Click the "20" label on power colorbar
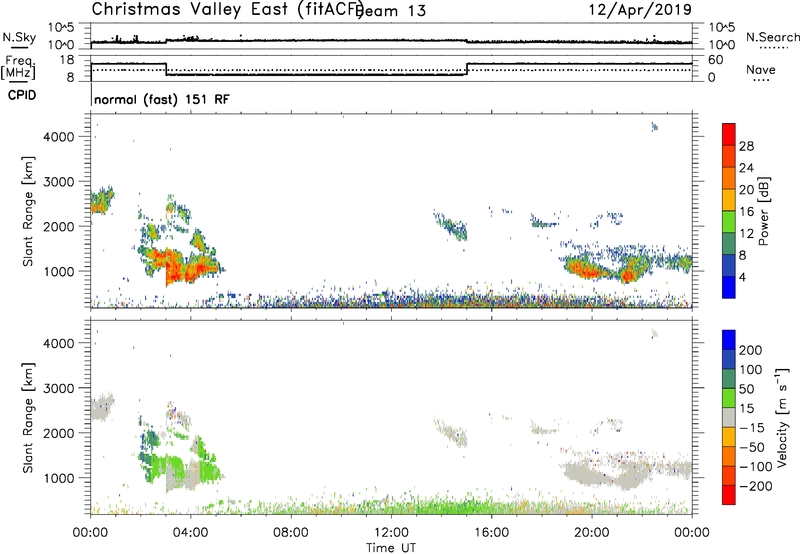 [746, 190]
